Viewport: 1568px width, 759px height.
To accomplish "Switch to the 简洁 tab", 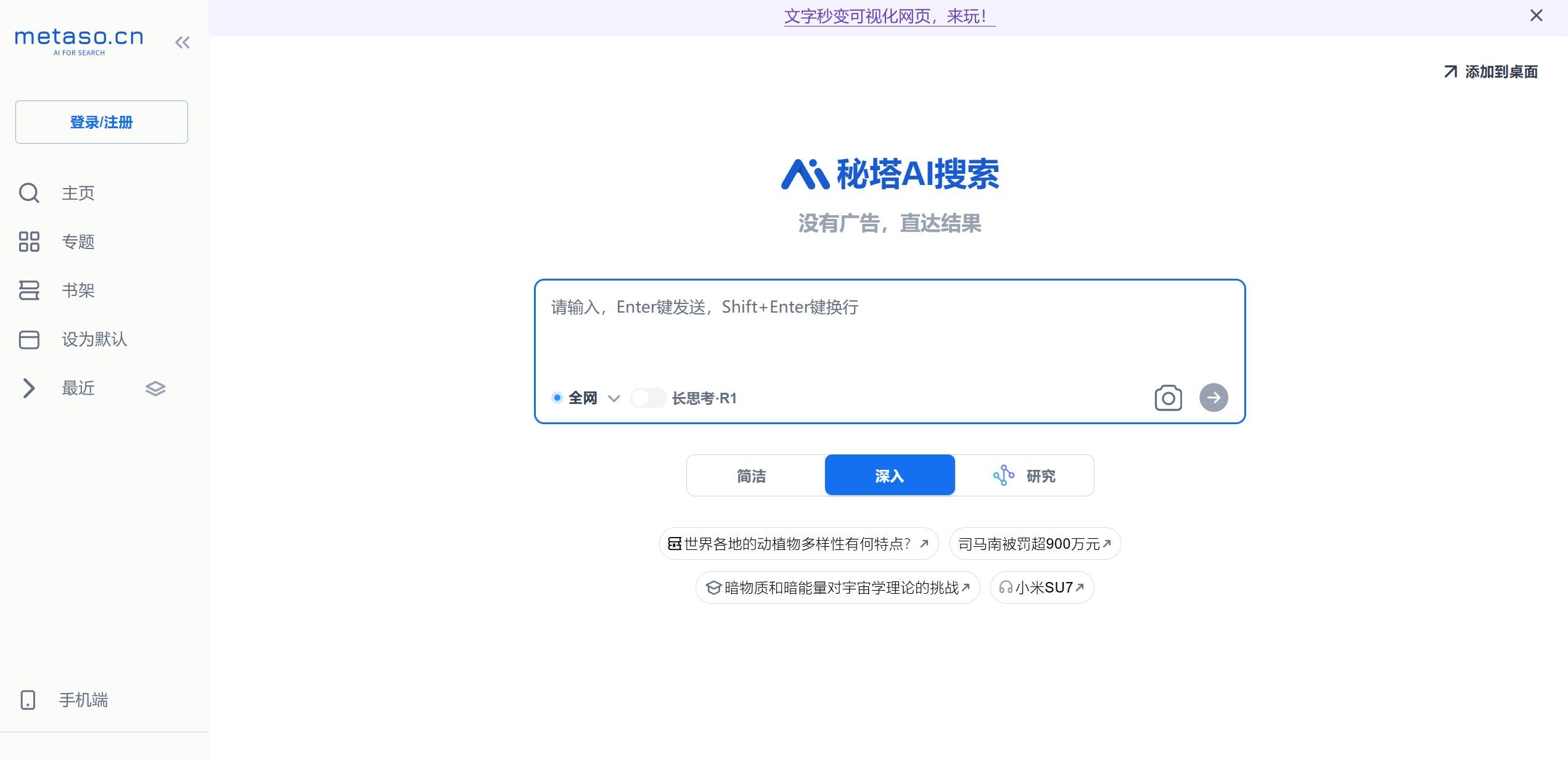I will (752, 475).
